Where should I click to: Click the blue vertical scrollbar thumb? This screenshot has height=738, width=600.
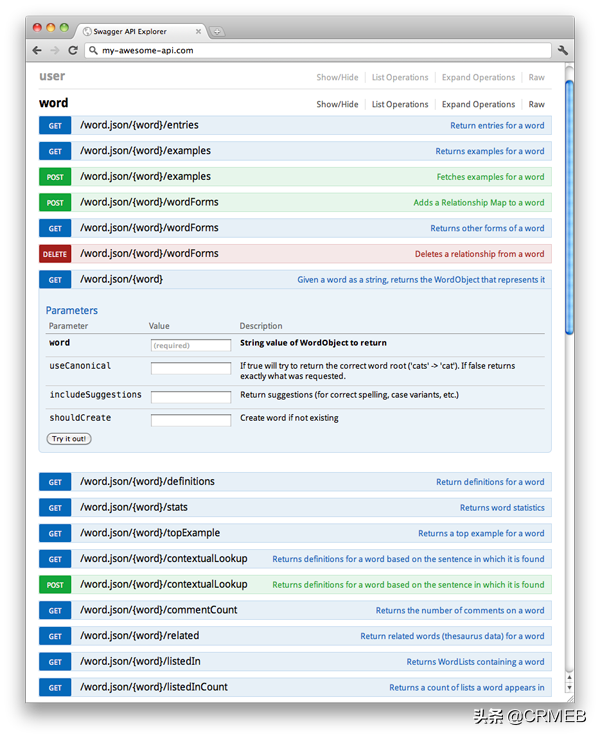pyautogui.click(x=569, y=207)
